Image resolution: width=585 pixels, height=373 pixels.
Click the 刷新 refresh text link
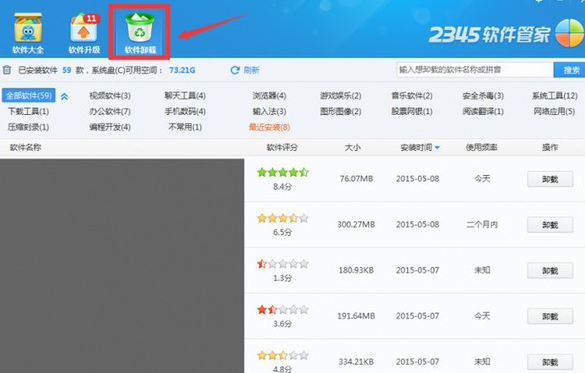coord(251,70)
